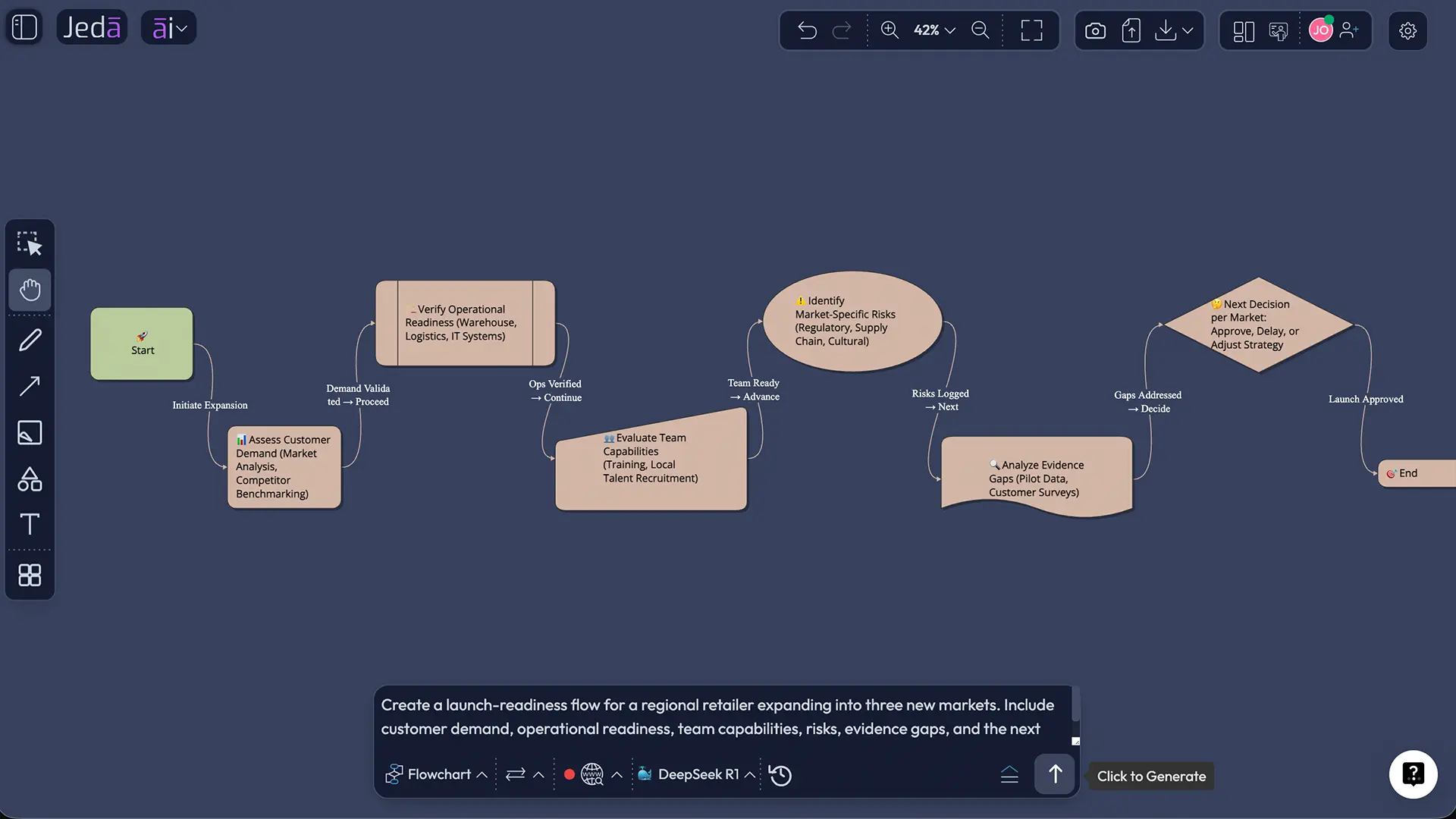Click the upload/share file icon

(x=1131, y=30)
